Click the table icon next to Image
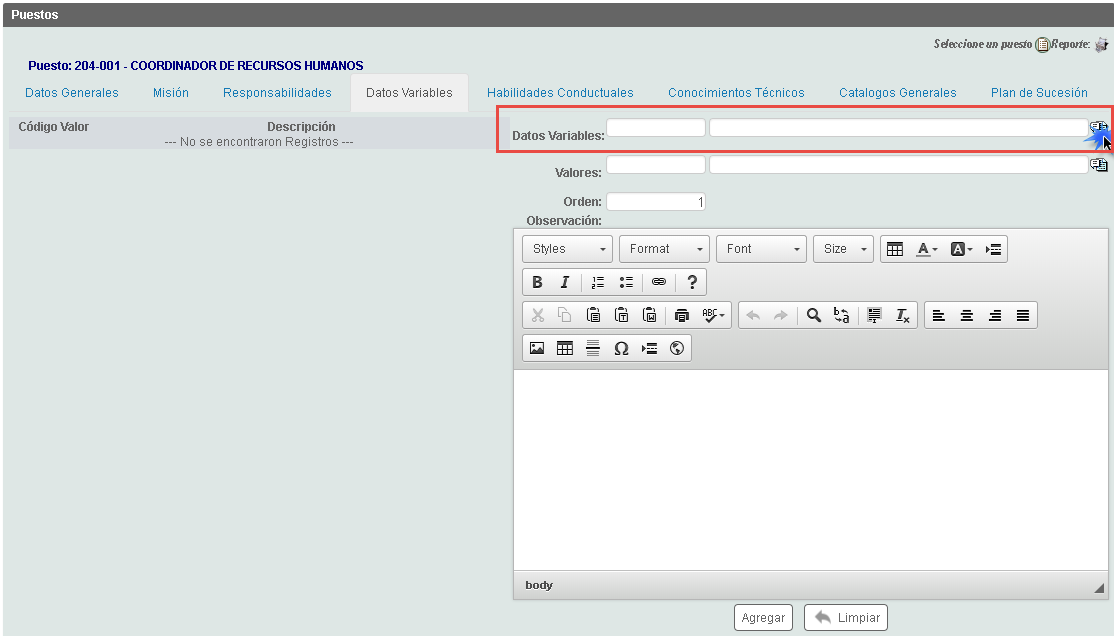The image size is (1114, 636). pos(565,349)
